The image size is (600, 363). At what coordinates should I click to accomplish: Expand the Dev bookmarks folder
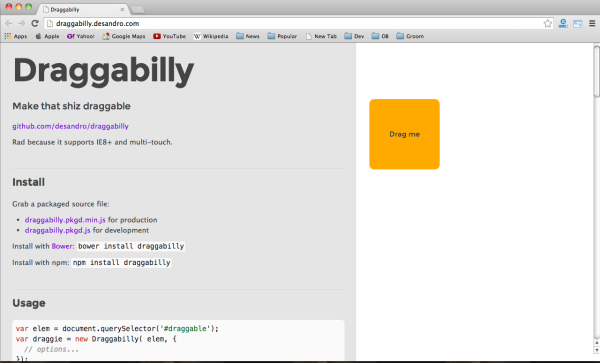(354, 36)
